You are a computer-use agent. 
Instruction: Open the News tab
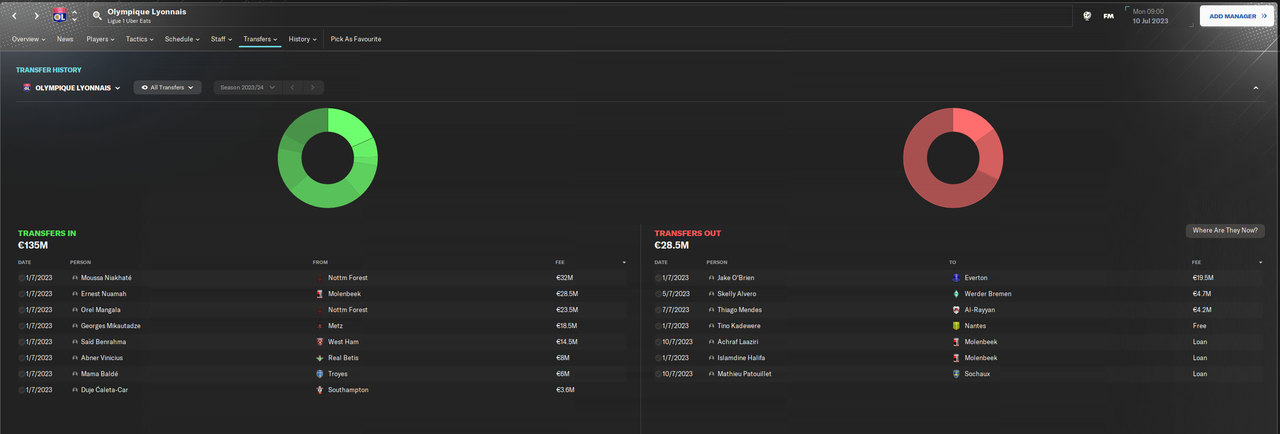click(x=65, y=39)
